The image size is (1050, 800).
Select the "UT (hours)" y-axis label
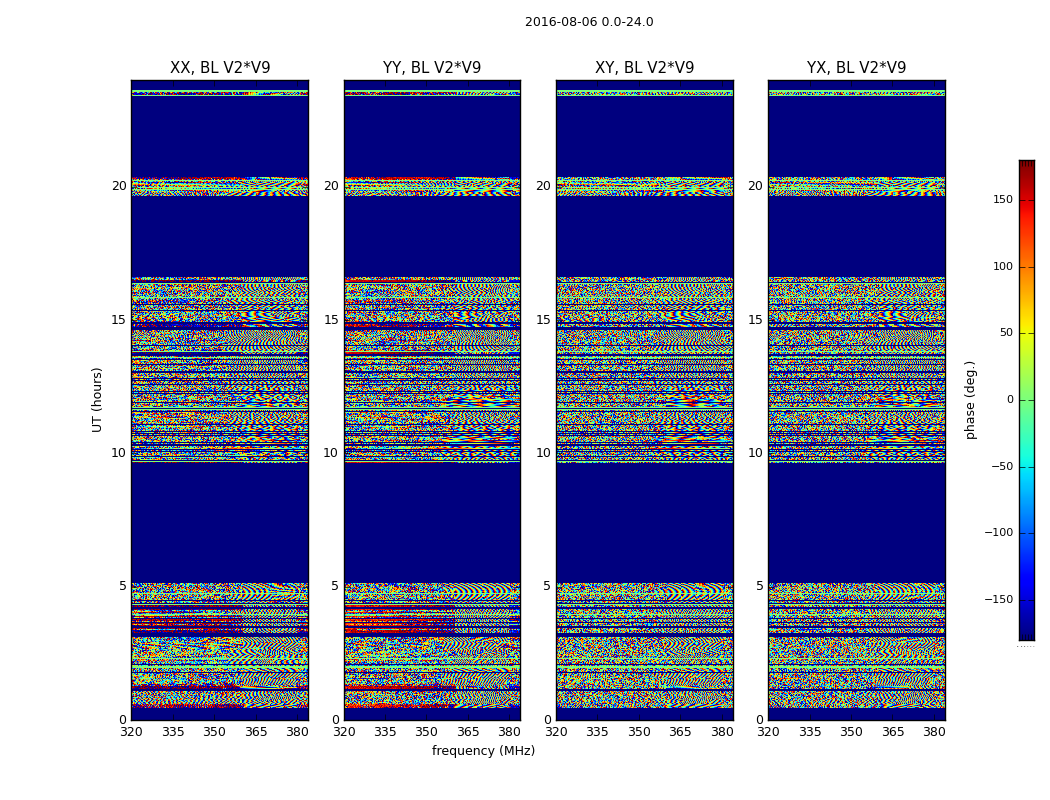[97, 400]
